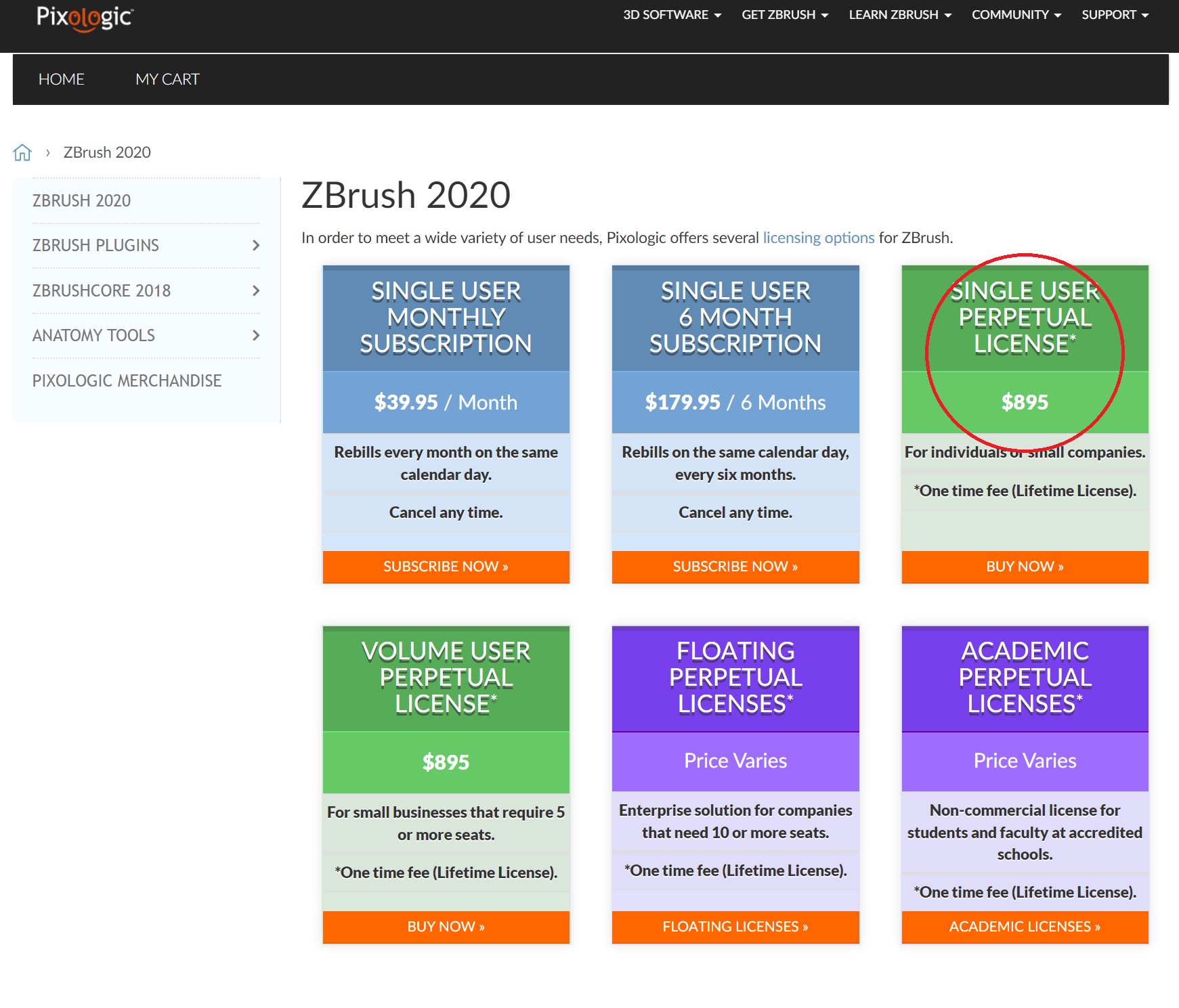Go to the Home tab
This screenshot has width=1179, height=1008.
click(x=62, y=79)
